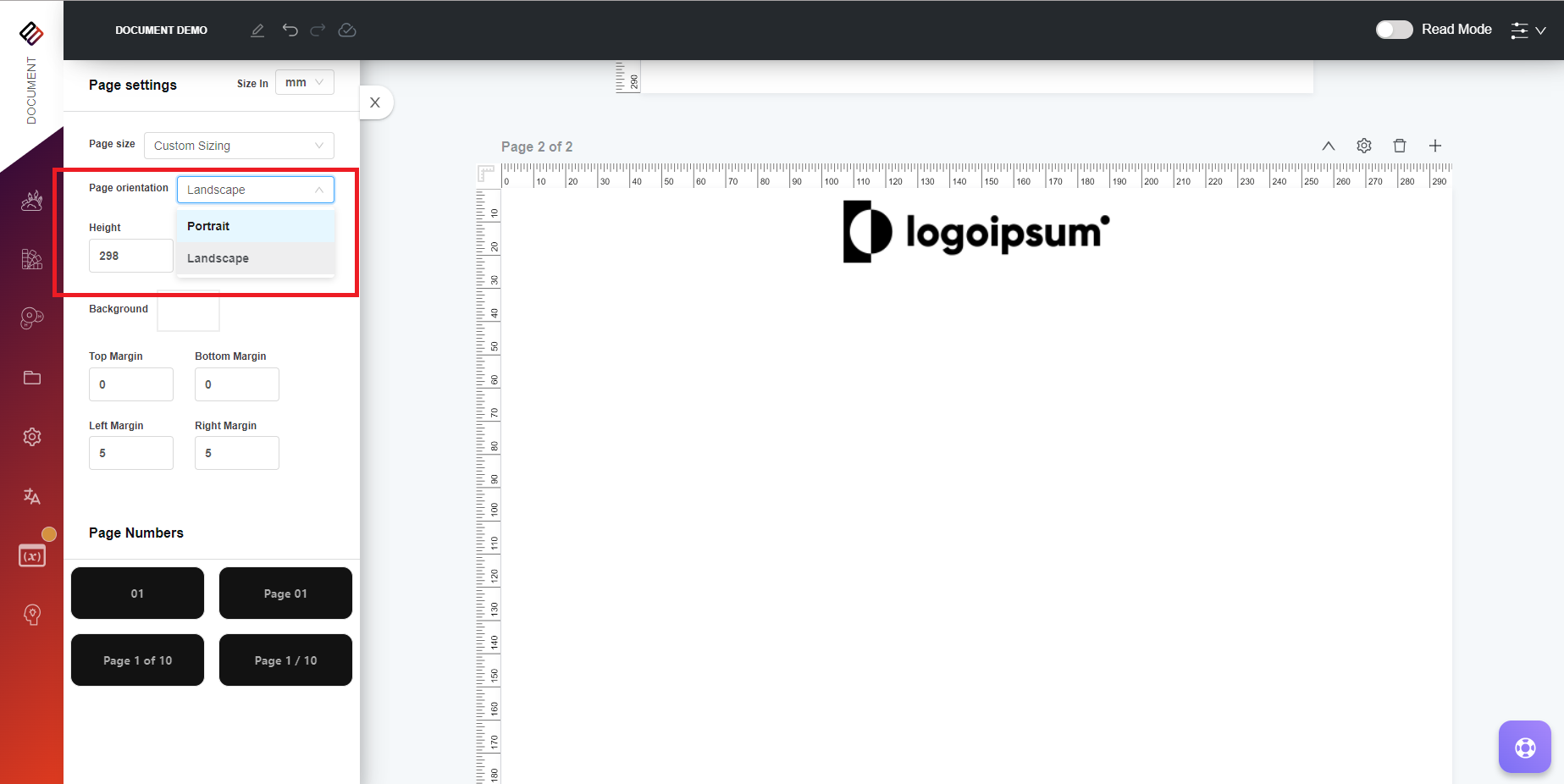This screenshot has height=784, width=1564.
Task: Open the Size In units dropdown
Action: click(x=305, y=83)
